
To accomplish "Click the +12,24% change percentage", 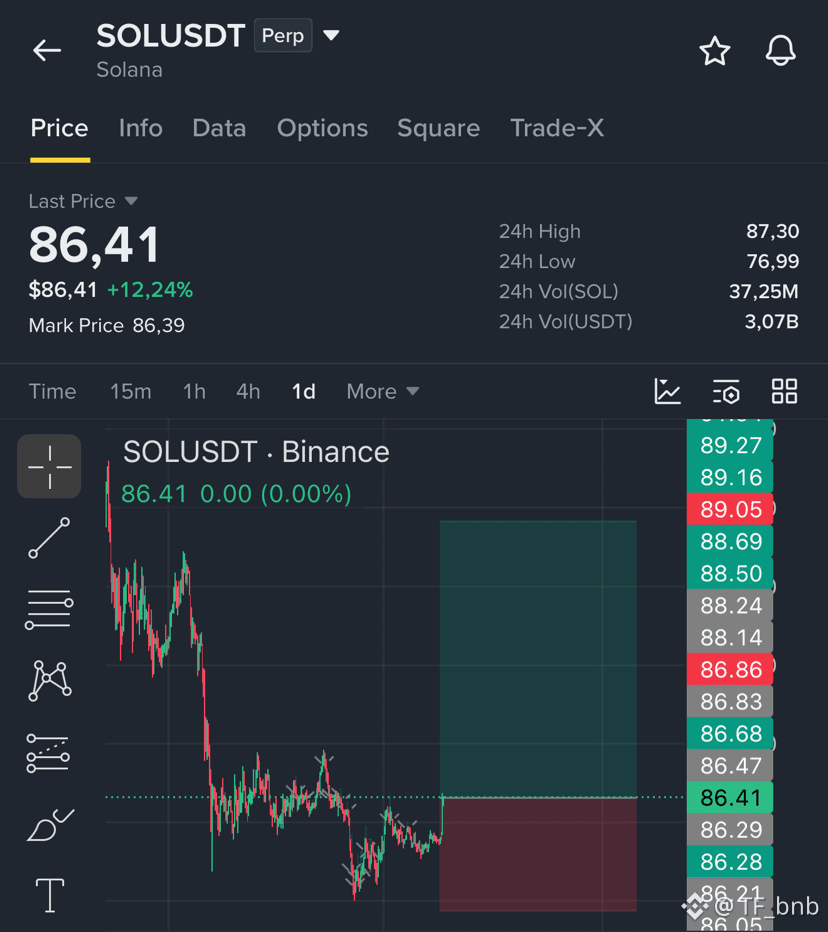I will tap(150, 290).
